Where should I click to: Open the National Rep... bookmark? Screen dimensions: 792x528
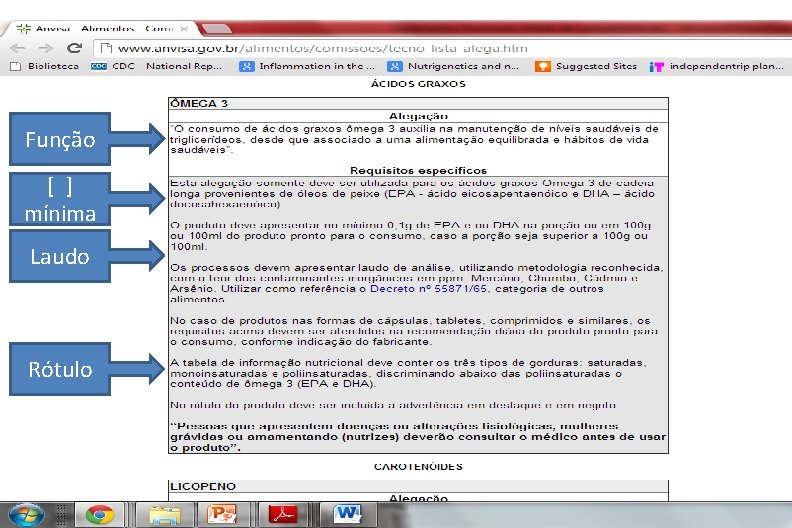(184, 66)
